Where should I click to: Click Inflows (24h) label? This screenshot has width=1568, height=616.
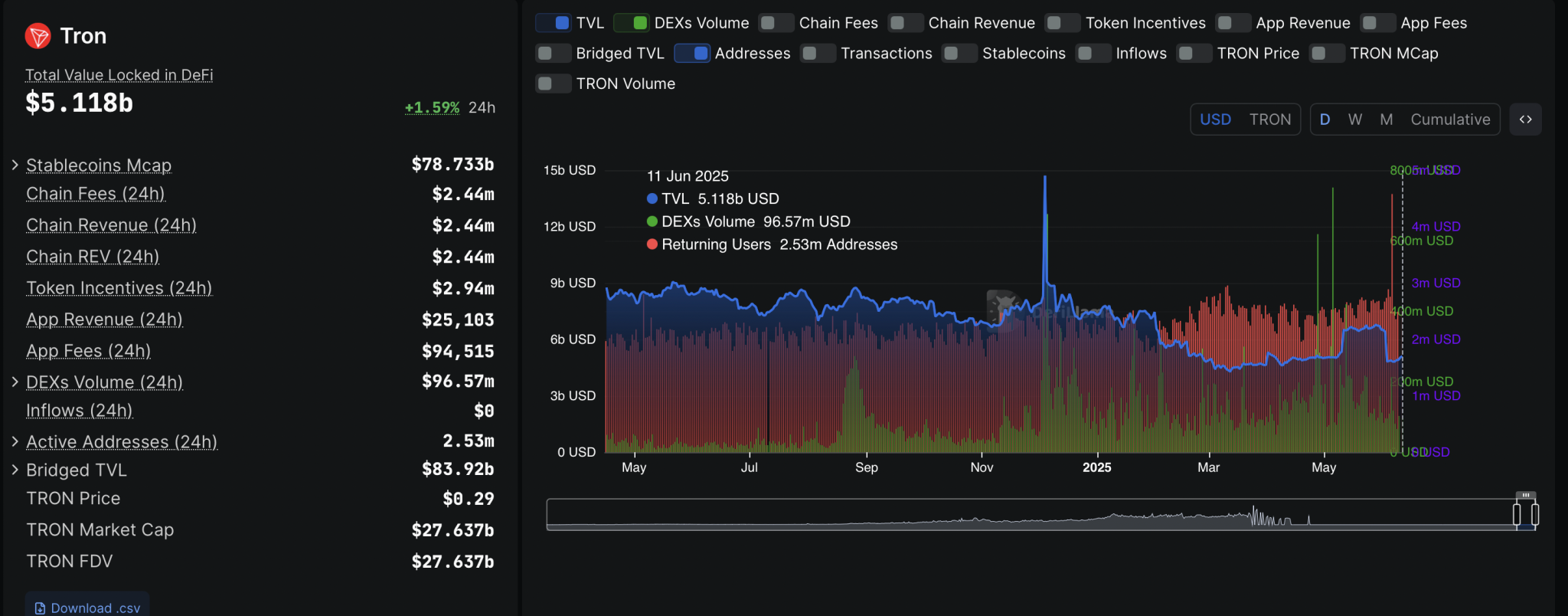(x=80, y=411)
